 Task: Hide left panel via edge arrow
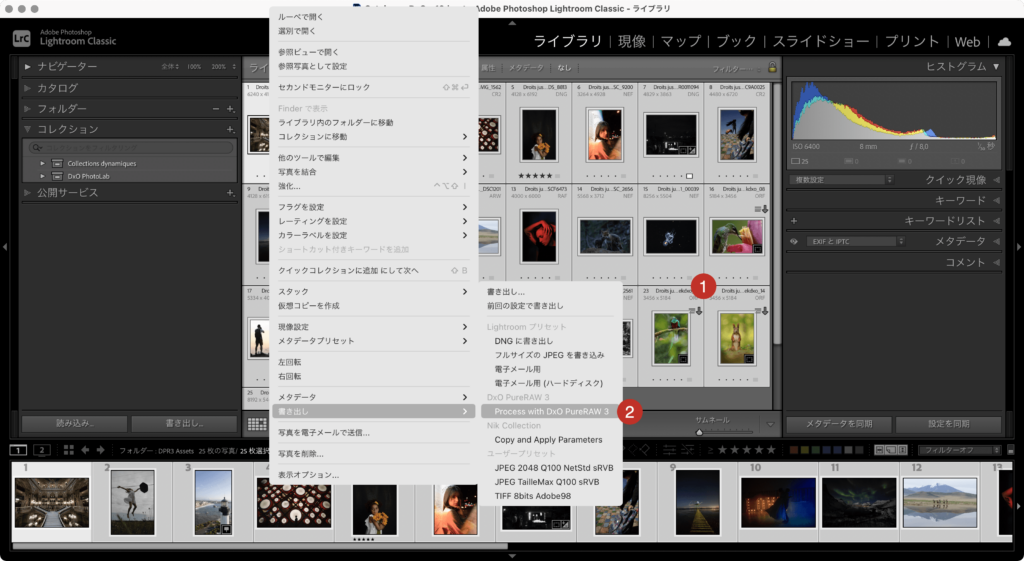coord(5,247)
